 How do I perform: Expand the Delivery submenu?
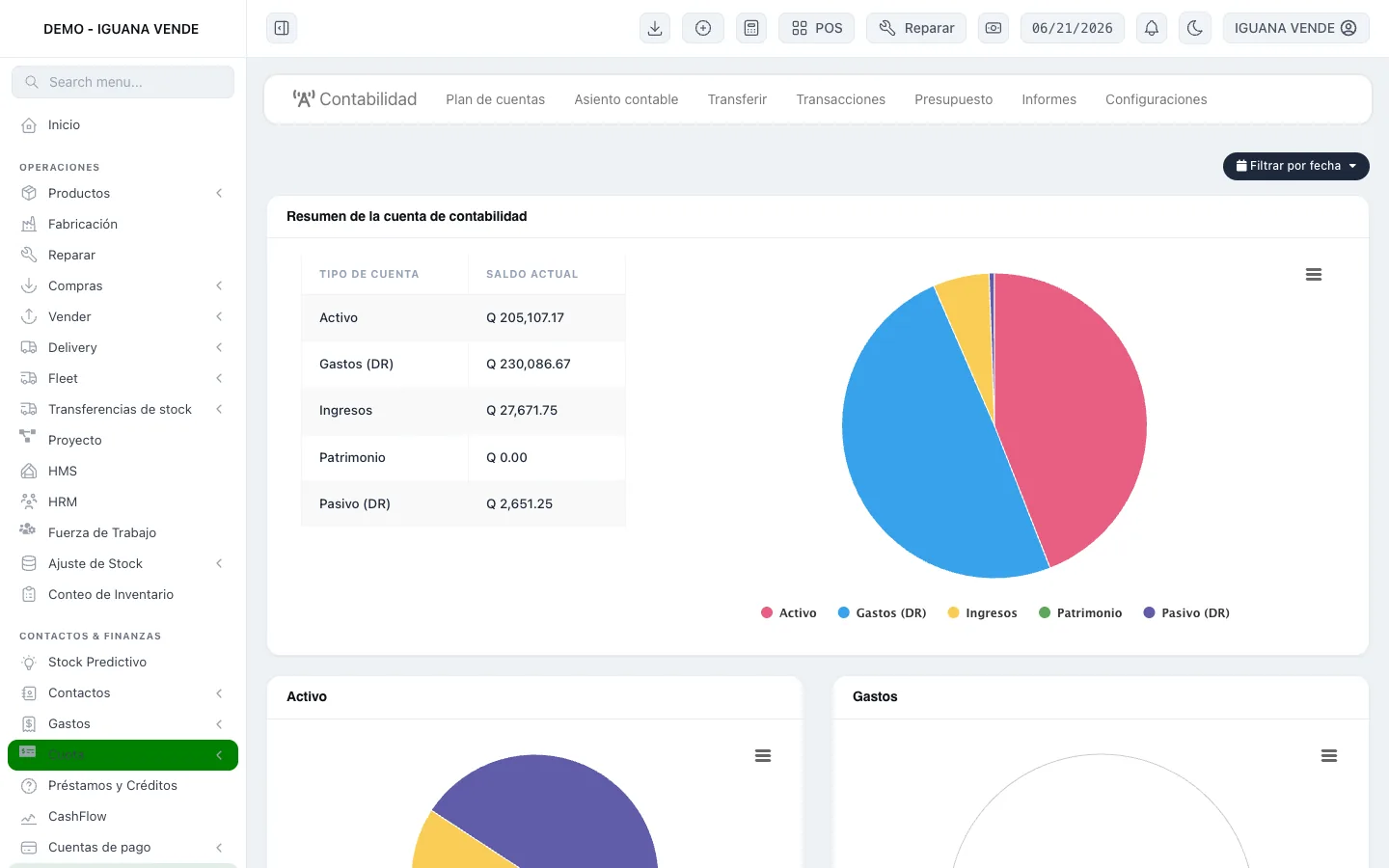pos(219,347)
